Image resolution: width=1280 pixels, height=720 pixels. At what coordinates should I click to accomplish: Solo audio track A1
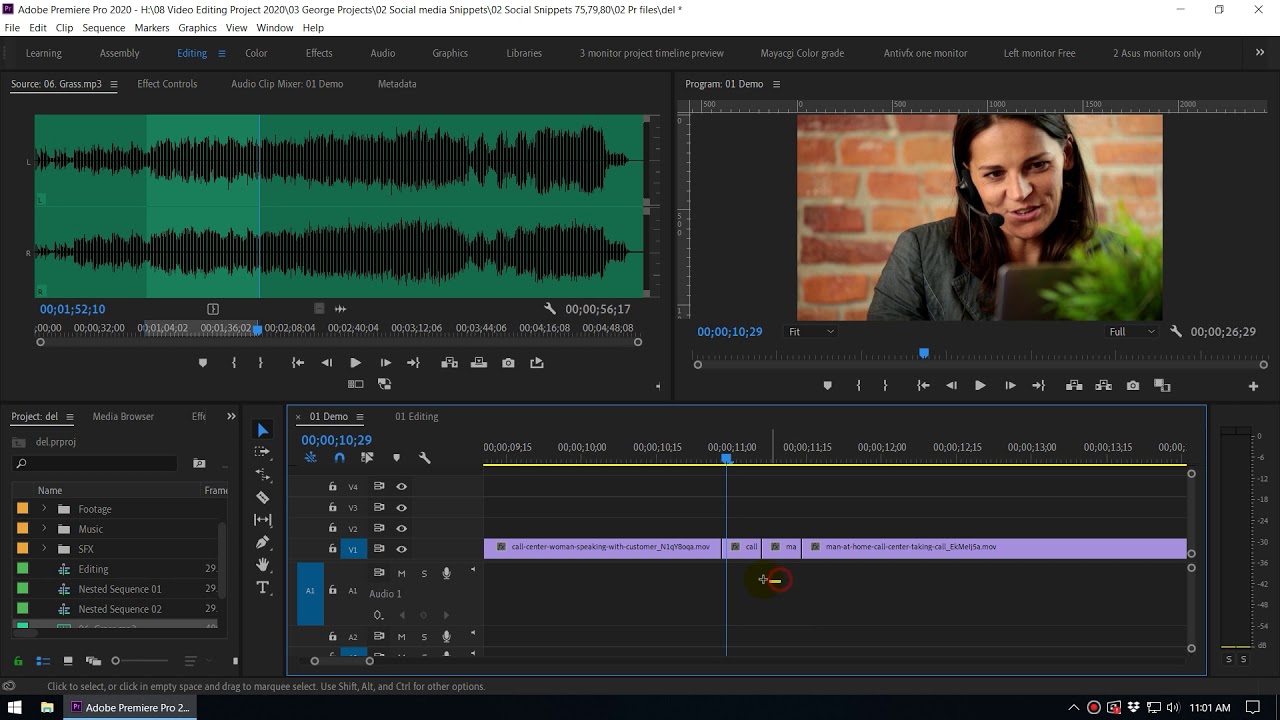pos(424,573)
